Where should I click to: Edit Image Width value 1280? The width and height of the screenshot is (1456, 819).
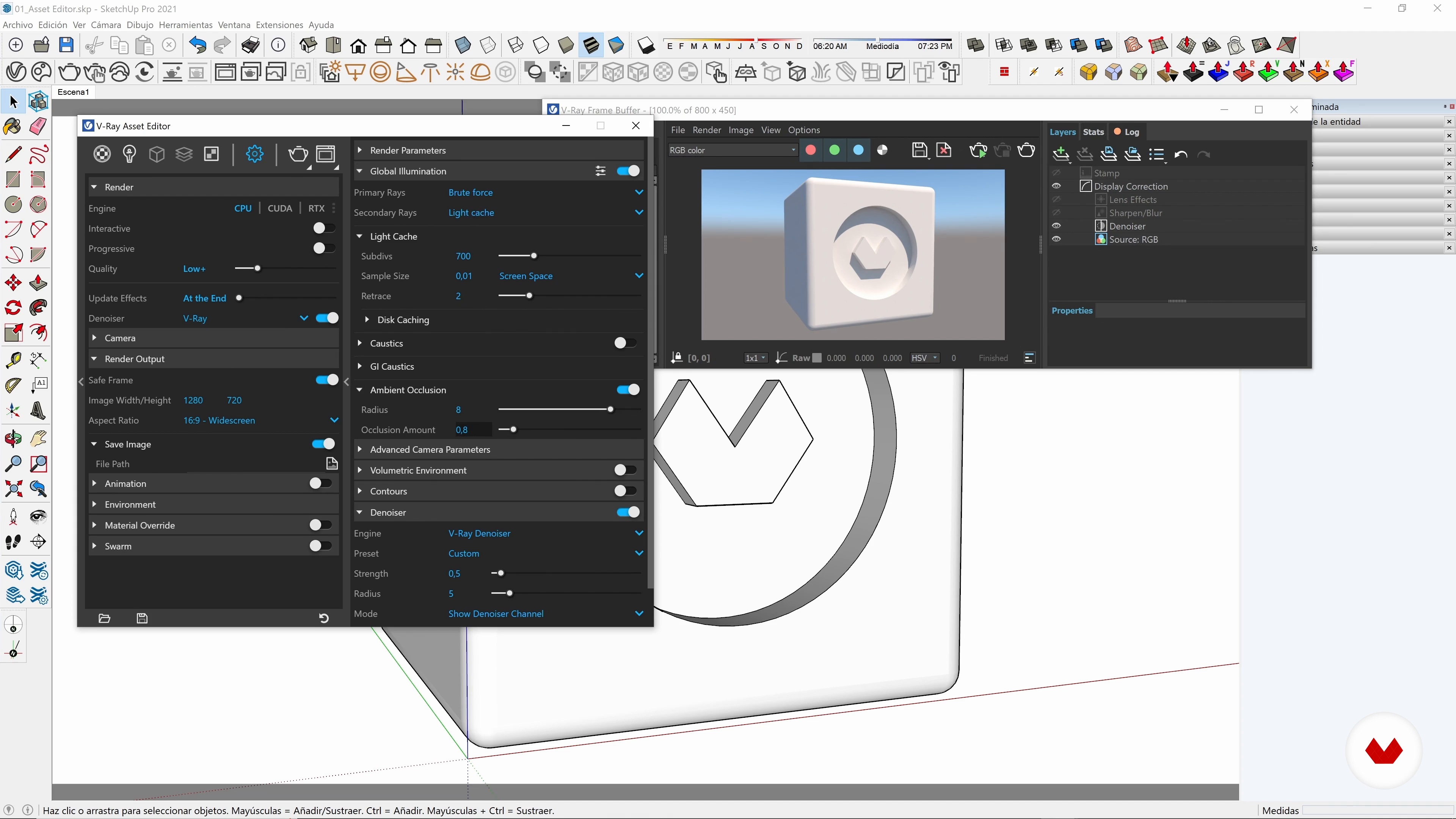pyautogui.click(x=193, y=401)
